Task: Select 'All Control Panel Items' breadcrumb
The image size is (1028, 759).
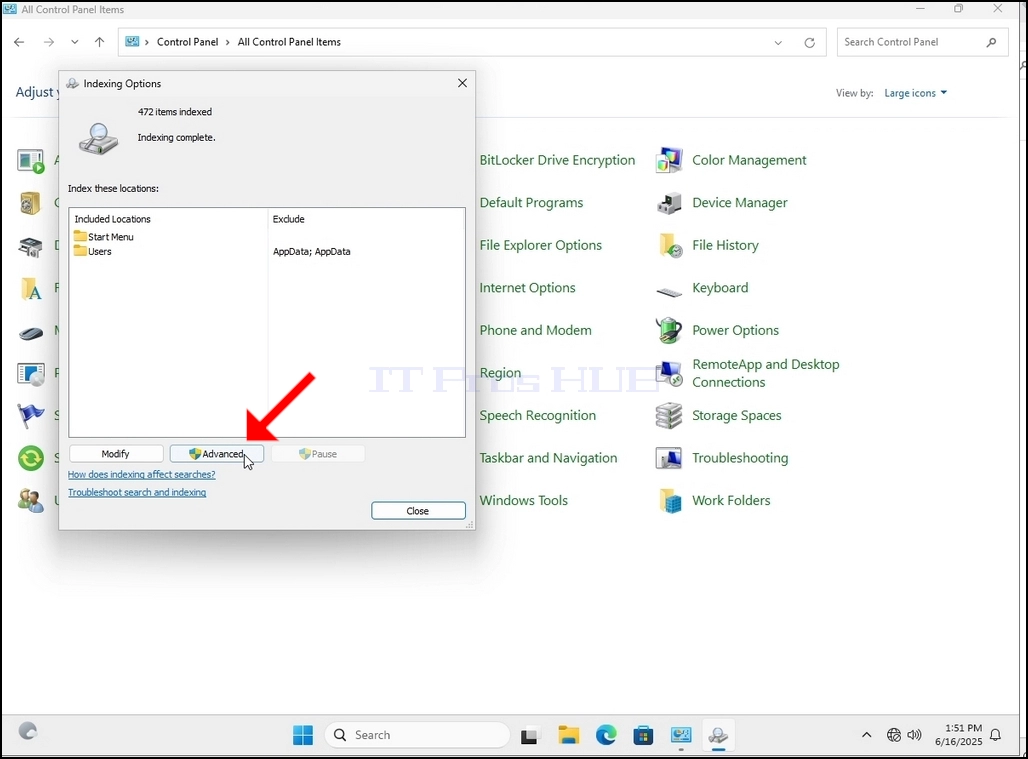Action: click(x=289, y=42)
